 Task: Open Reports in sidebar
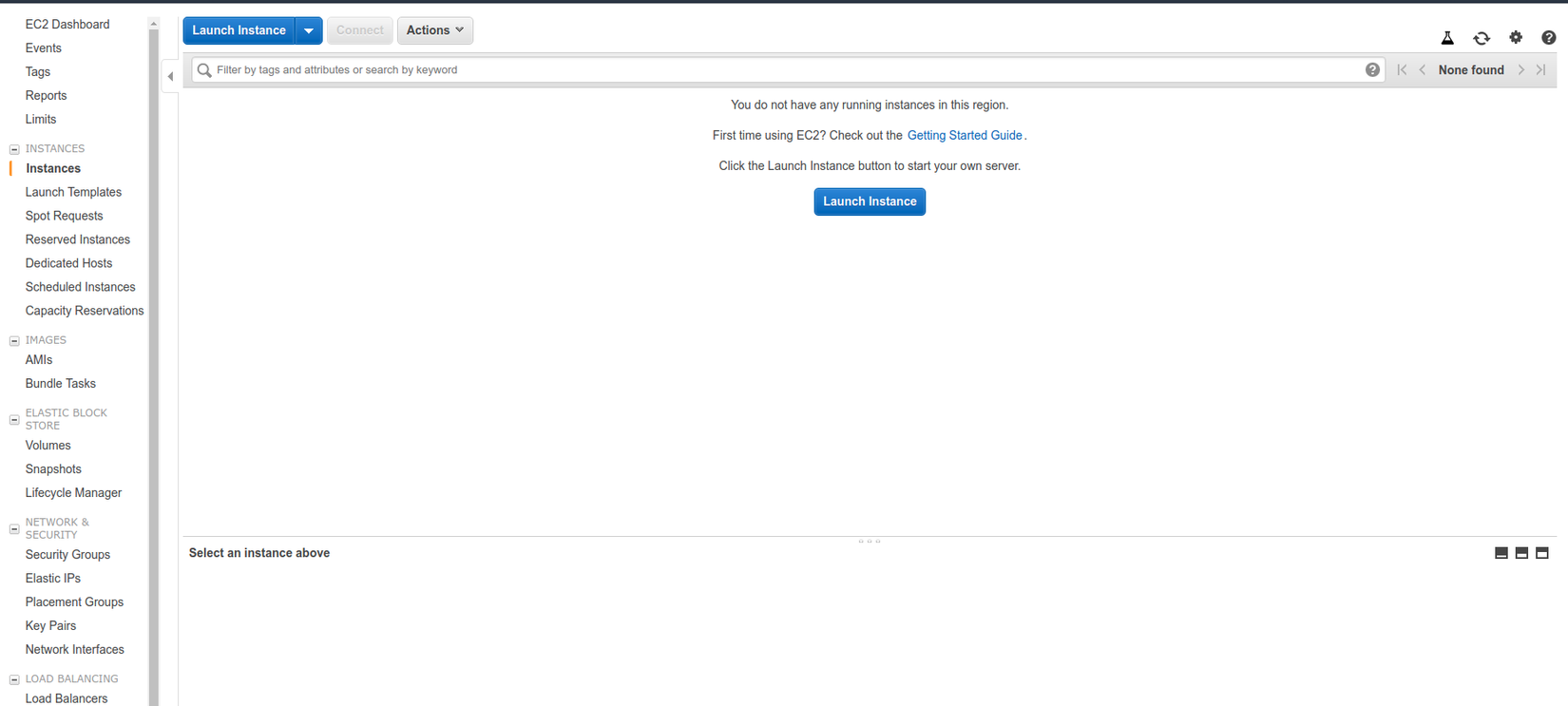click(x=46, y=95)
